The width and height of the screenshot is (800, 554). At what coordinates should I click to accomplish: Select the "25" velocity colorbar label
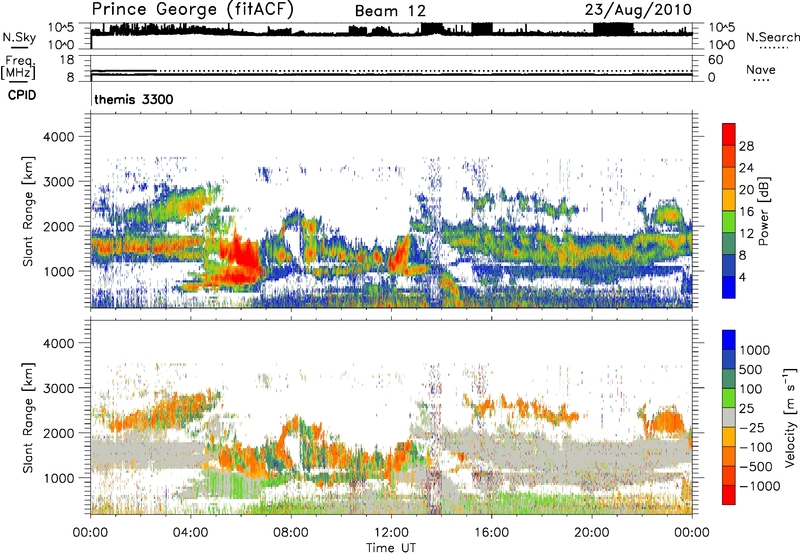pos(746,408)
